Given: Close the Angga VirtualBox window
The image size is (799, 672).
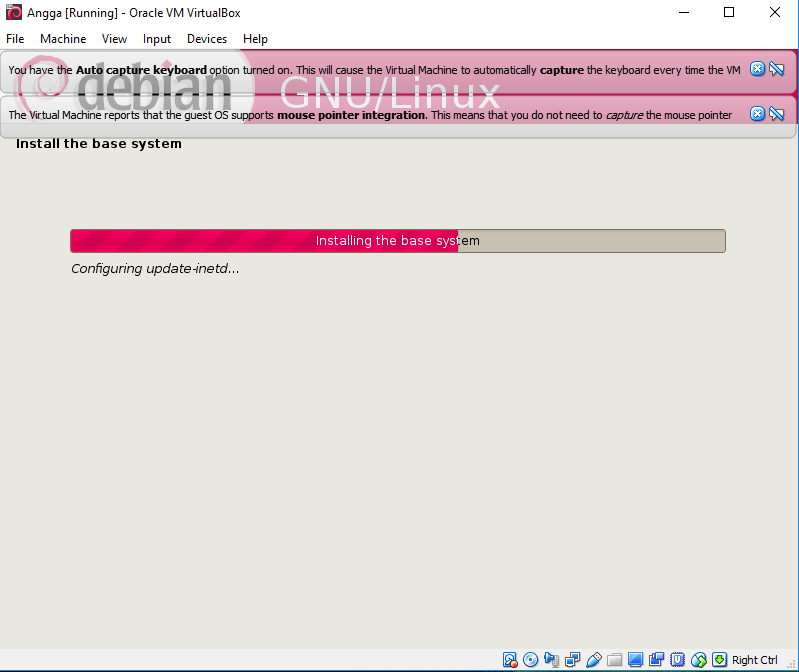Looking at the screenshot, I should [x=775, y=12].
